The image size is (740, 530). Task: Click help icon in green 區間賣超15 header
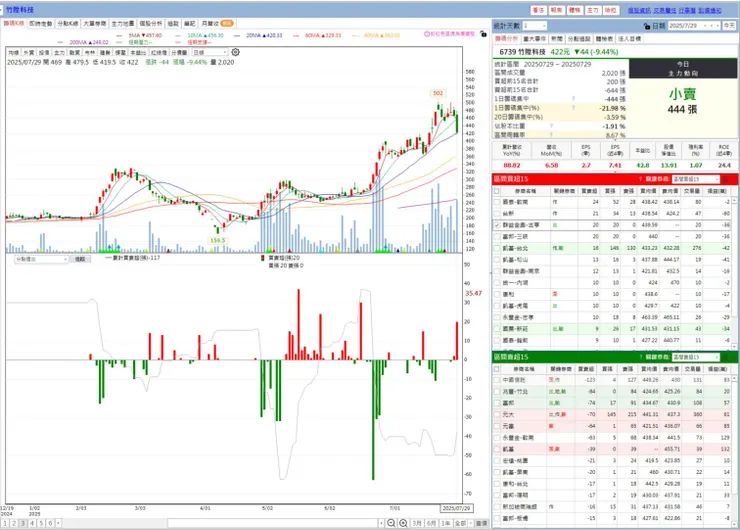[641, 357]
